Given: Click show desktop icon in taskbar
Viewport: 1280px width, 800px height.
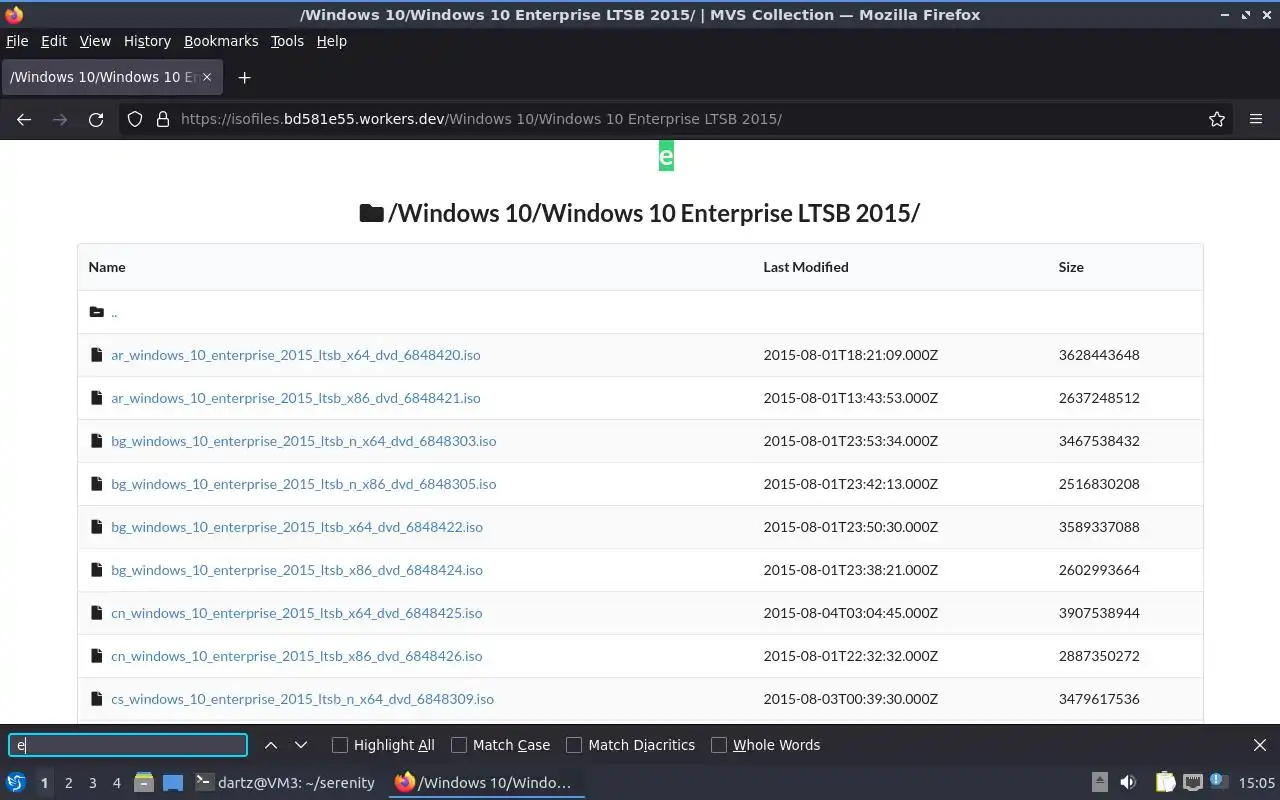Looking at the screenshot, I should (x=173, y=782).
